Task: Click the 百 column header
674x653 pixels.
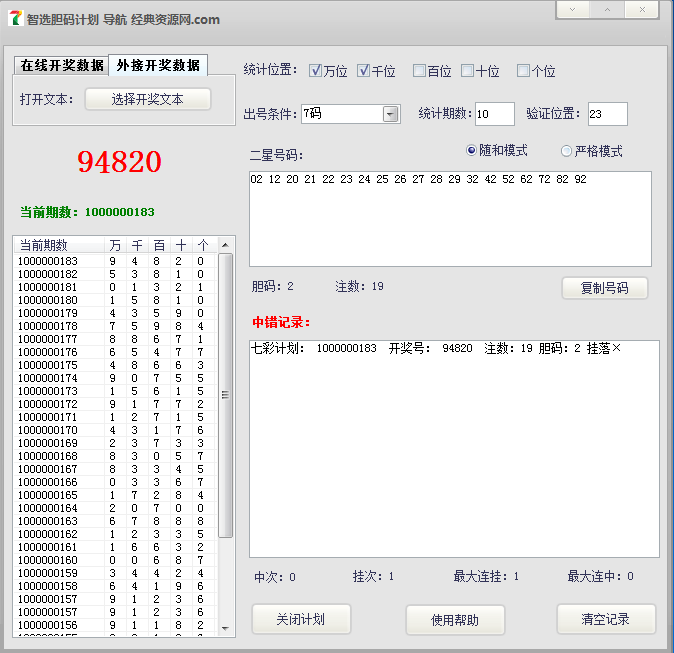Action: 159,245
